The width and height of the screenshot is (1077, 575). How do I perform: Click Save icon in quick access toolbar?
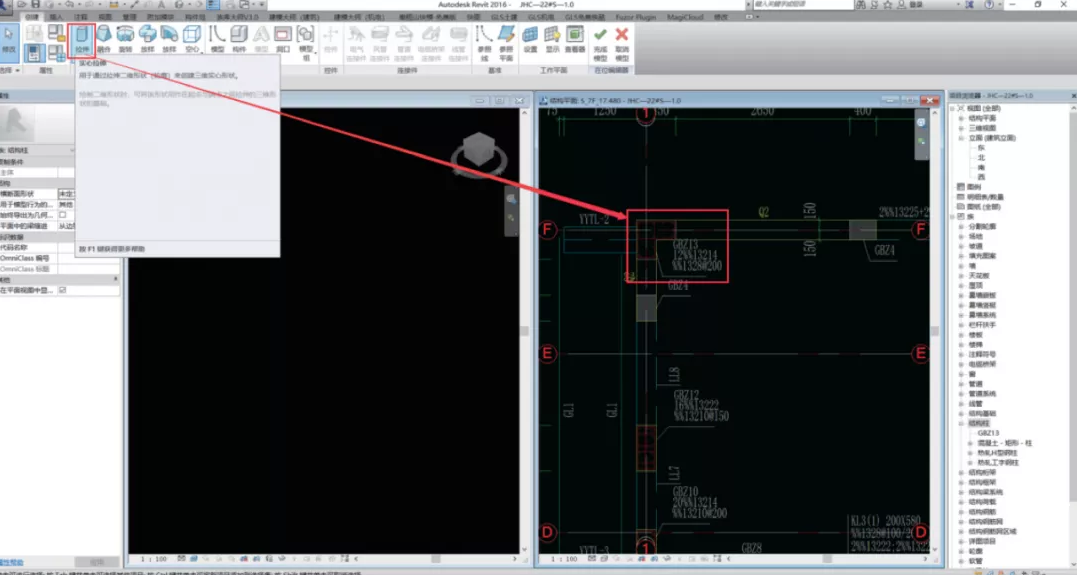(36, 5)
